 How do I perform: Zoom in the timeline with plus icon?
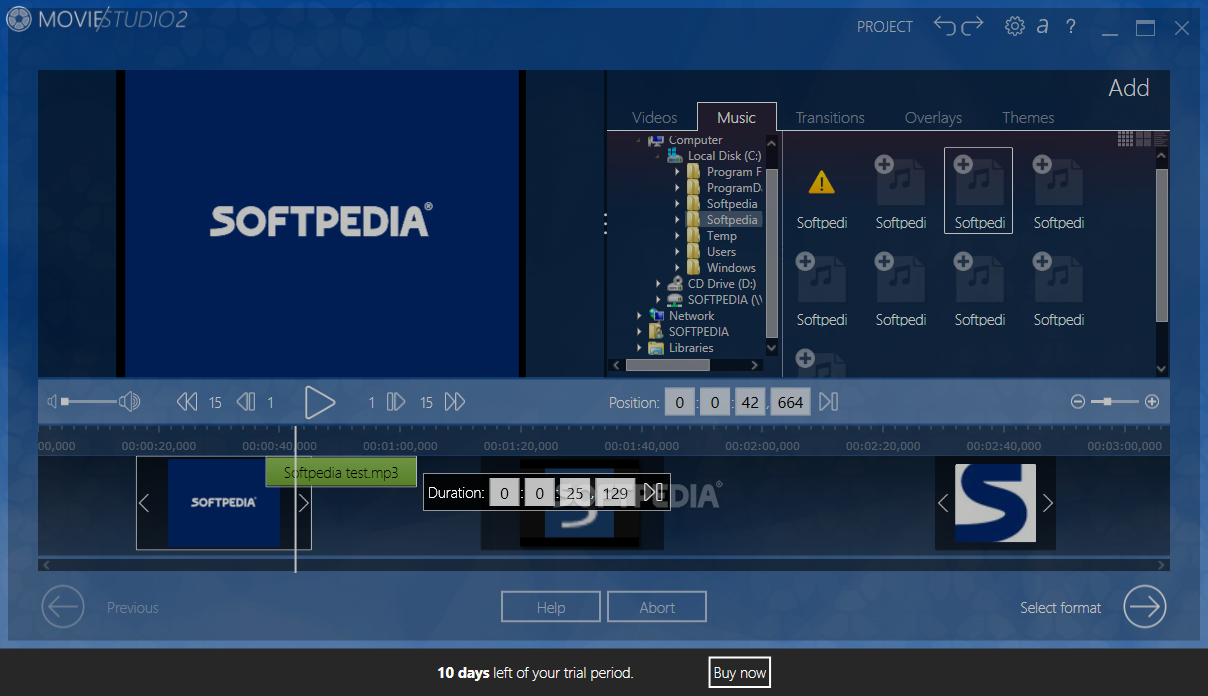[1152, 402]
